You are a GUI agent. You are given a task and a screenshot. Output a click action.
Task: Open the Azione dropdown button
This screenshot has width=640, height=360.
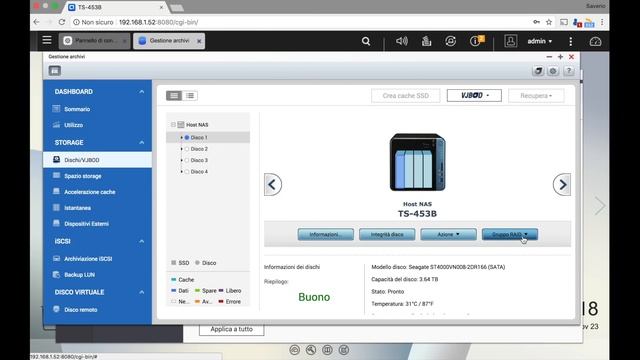[x=448, y=234]
